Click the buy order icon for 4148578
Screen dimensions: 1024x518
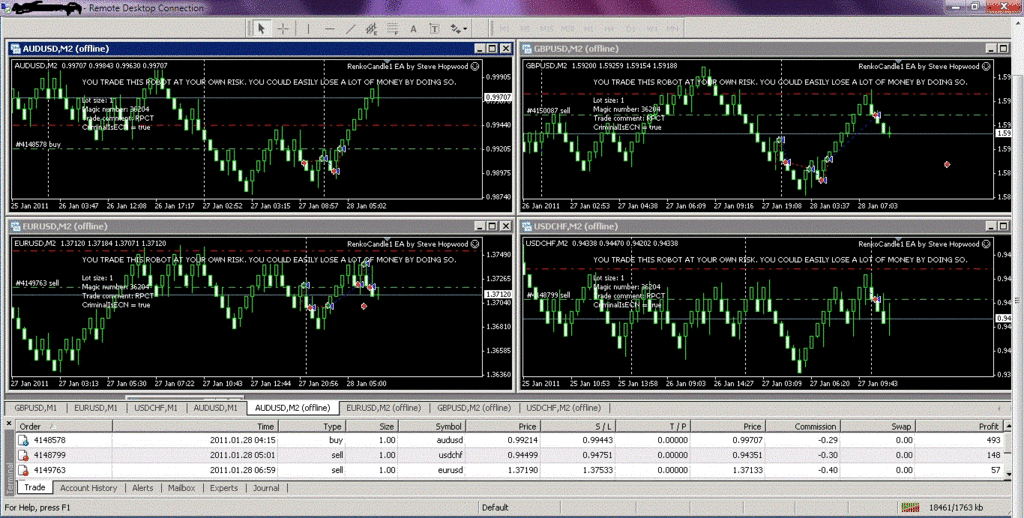(22, 441)
